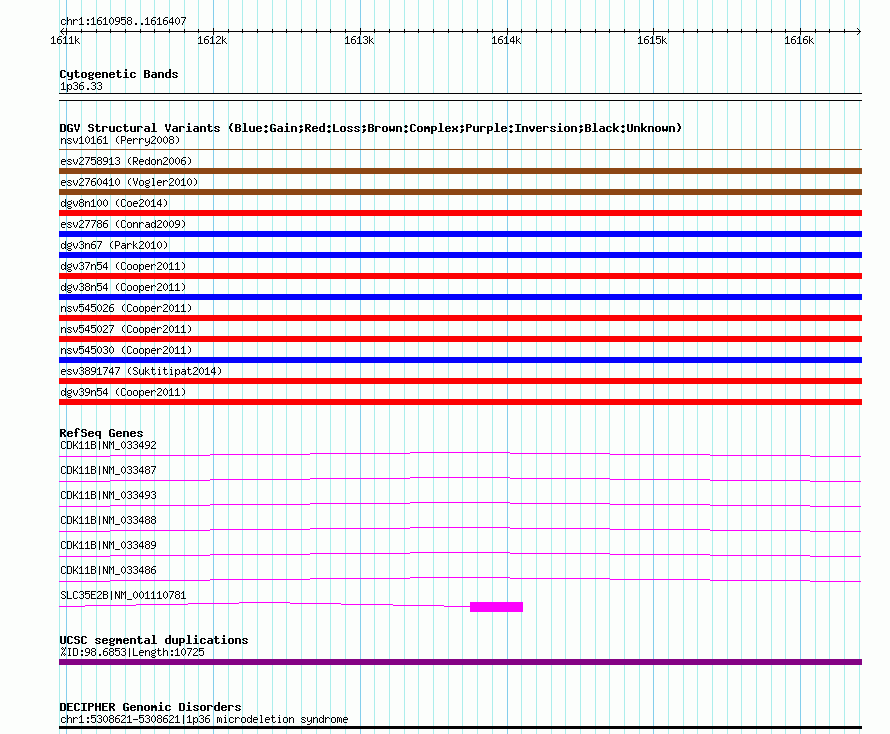Image resolution: width=890 pixels, height=734 pixels.
Task: Click the red bar under dgv39n54
Action: (x=460, y=402)
